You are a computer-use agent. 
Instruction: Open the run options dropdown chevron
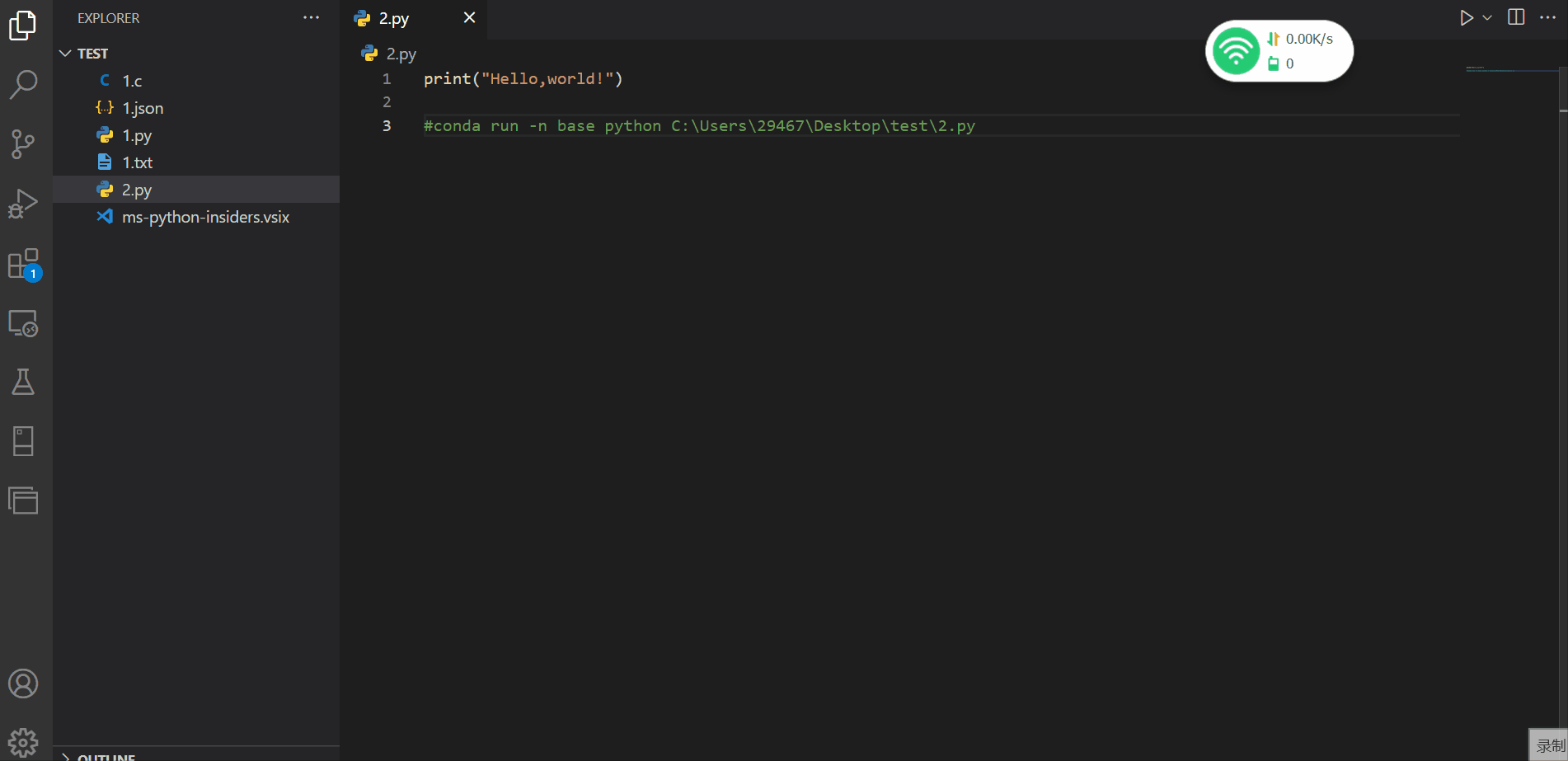(x=1486, y=17)
